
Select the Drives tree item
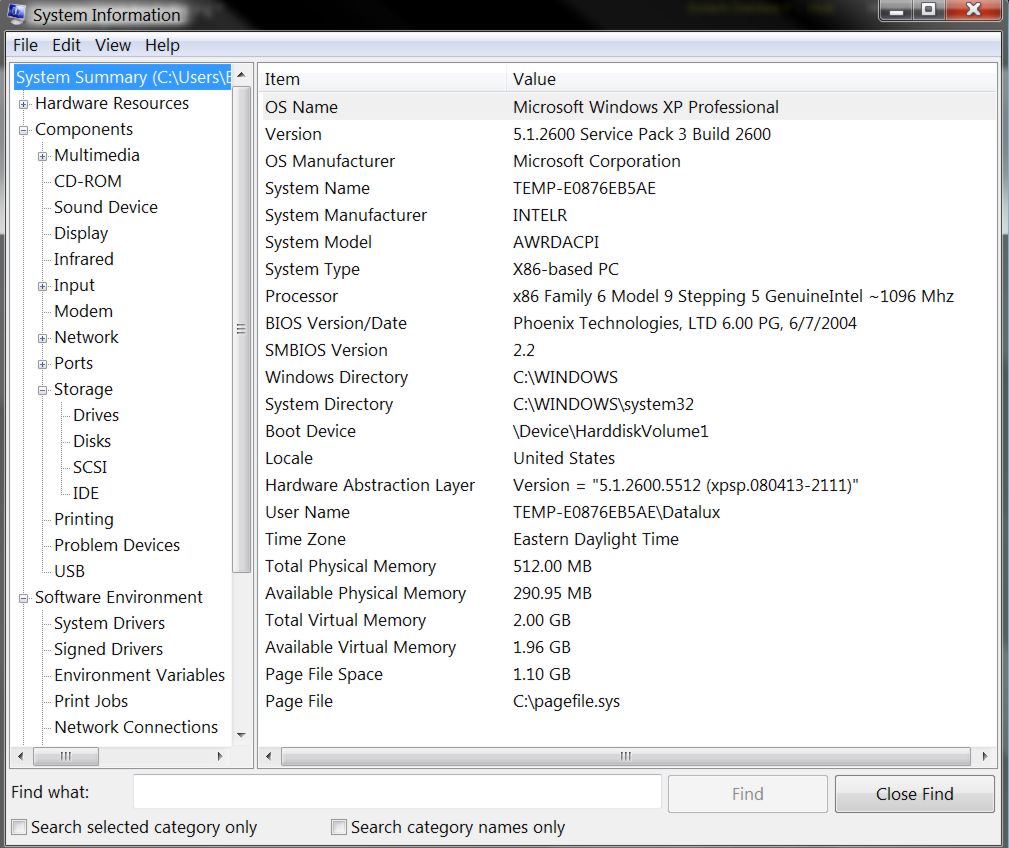pyautogui.click(x=96, y=415)
